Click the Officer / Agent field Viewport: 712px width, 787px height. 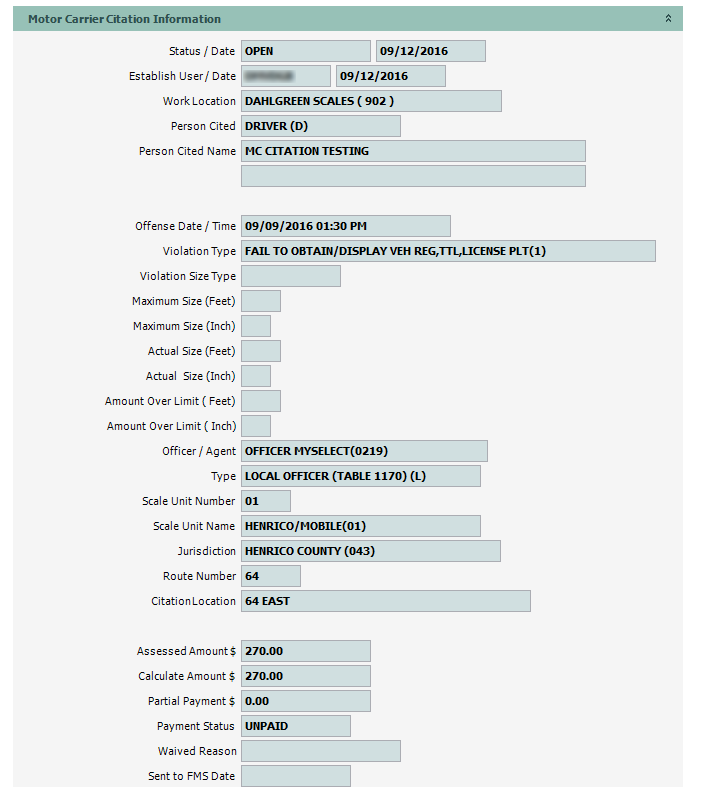(364, 451)
